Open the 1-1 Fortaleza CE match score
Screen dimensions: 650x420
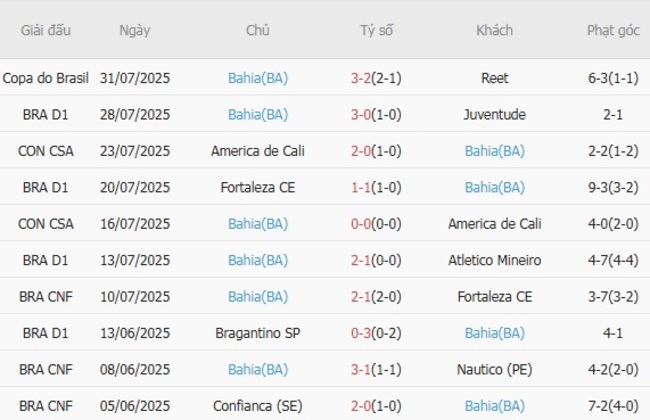coord(362,187)
